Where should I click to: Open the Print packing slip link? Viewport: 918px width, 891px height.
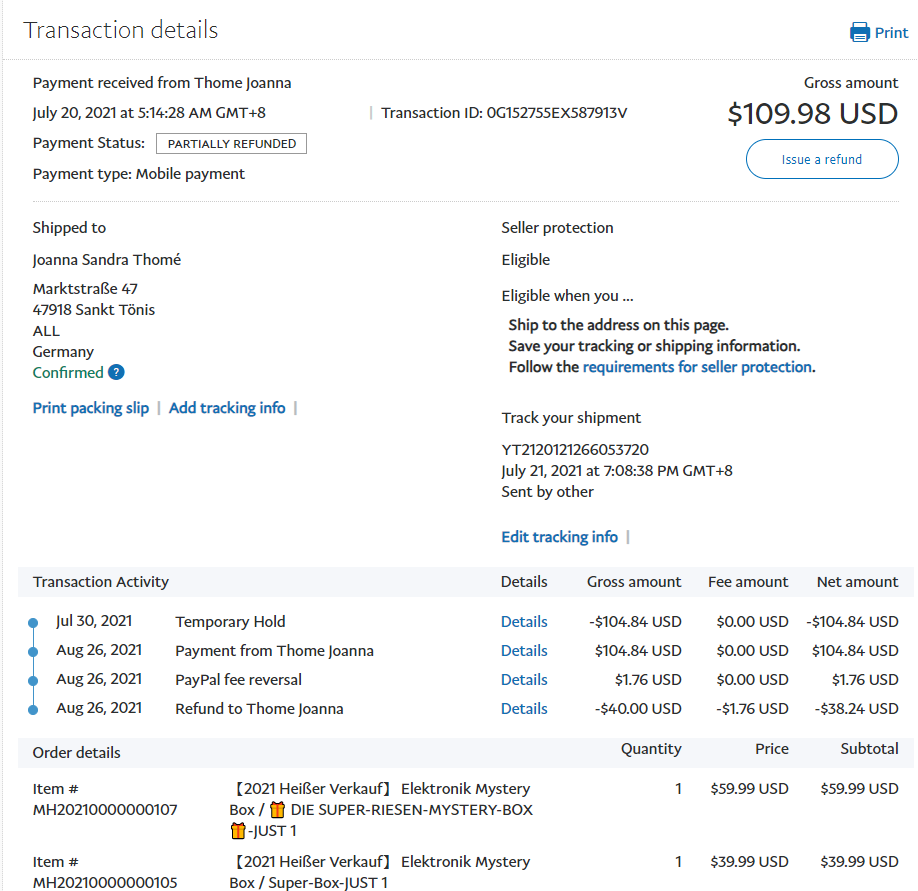(91, 408)
